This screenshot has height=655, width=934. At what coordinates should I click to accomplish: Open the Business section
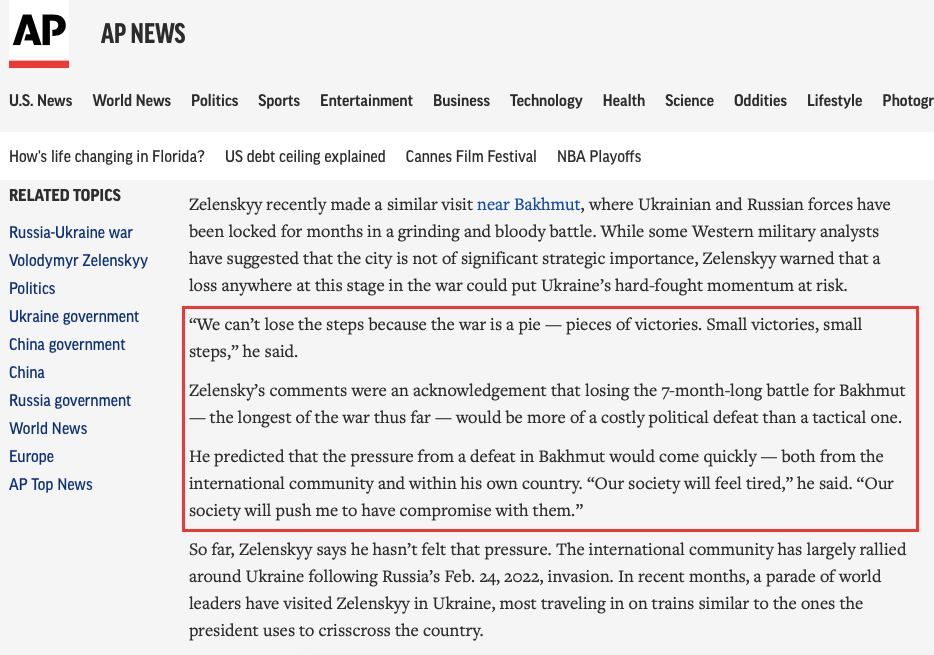[x=462, y=101]
